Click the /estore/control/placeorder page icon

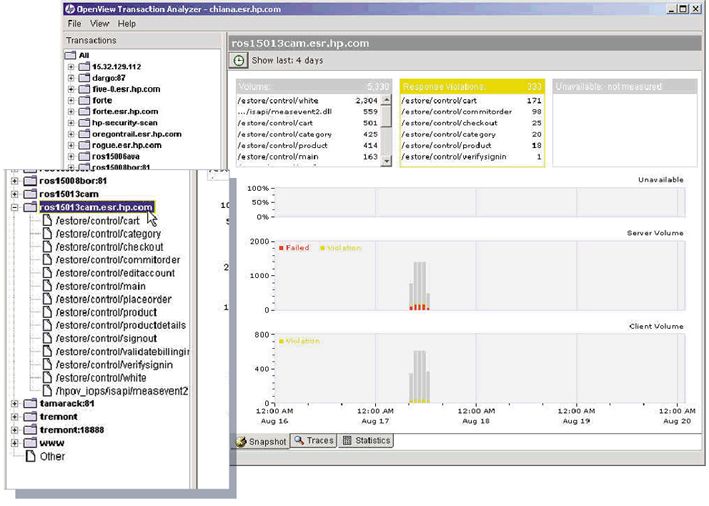pos(47,299)
